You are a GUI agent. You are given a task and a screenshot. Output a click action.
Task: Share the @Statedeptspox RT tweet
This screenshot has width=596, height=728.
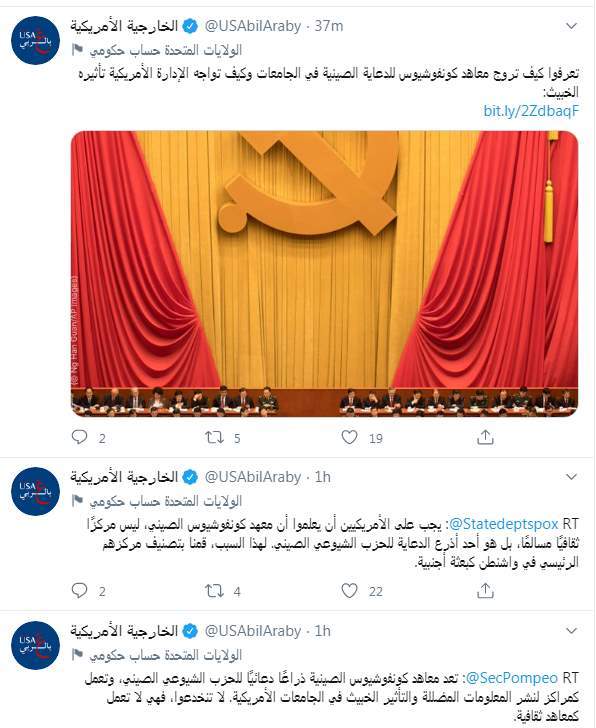point(485,590)
